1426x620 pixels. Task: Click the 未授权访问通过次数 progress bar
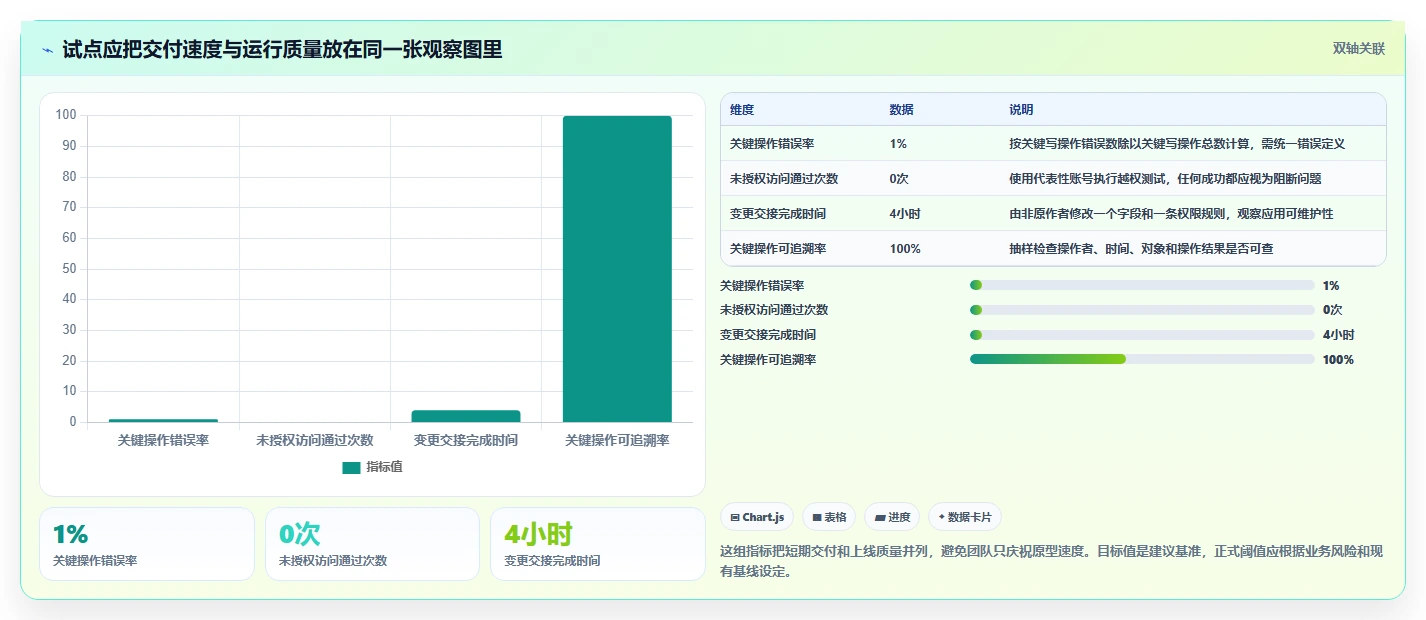point(1142,310)
